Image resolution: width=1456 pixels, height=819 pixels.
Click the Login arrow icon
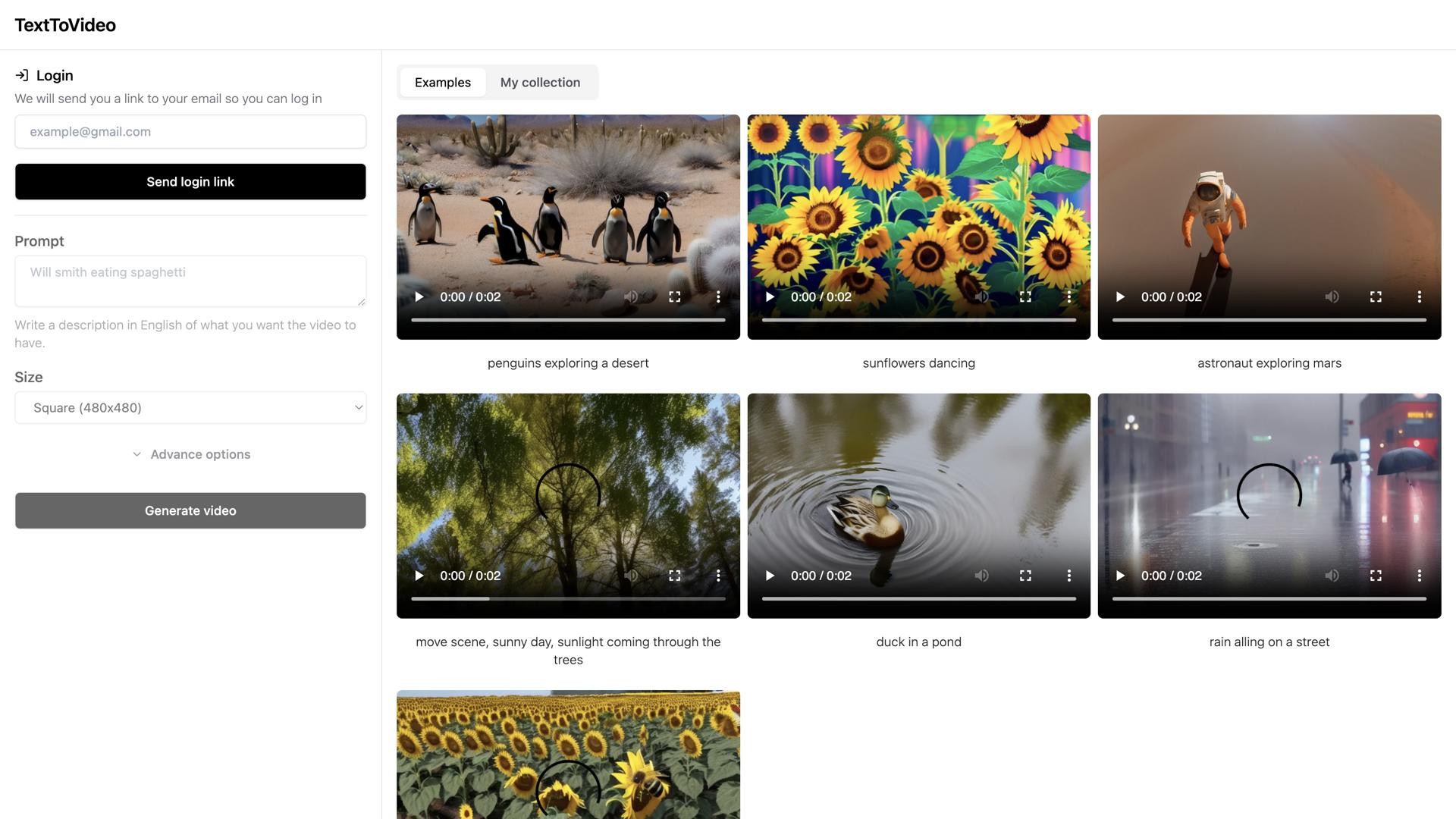pos(22,75)
